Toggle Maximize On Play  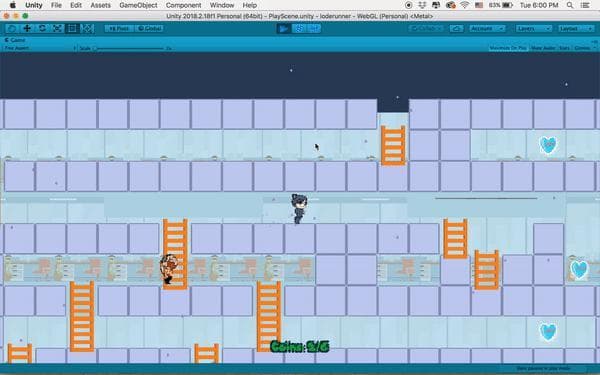click(508, 48)
